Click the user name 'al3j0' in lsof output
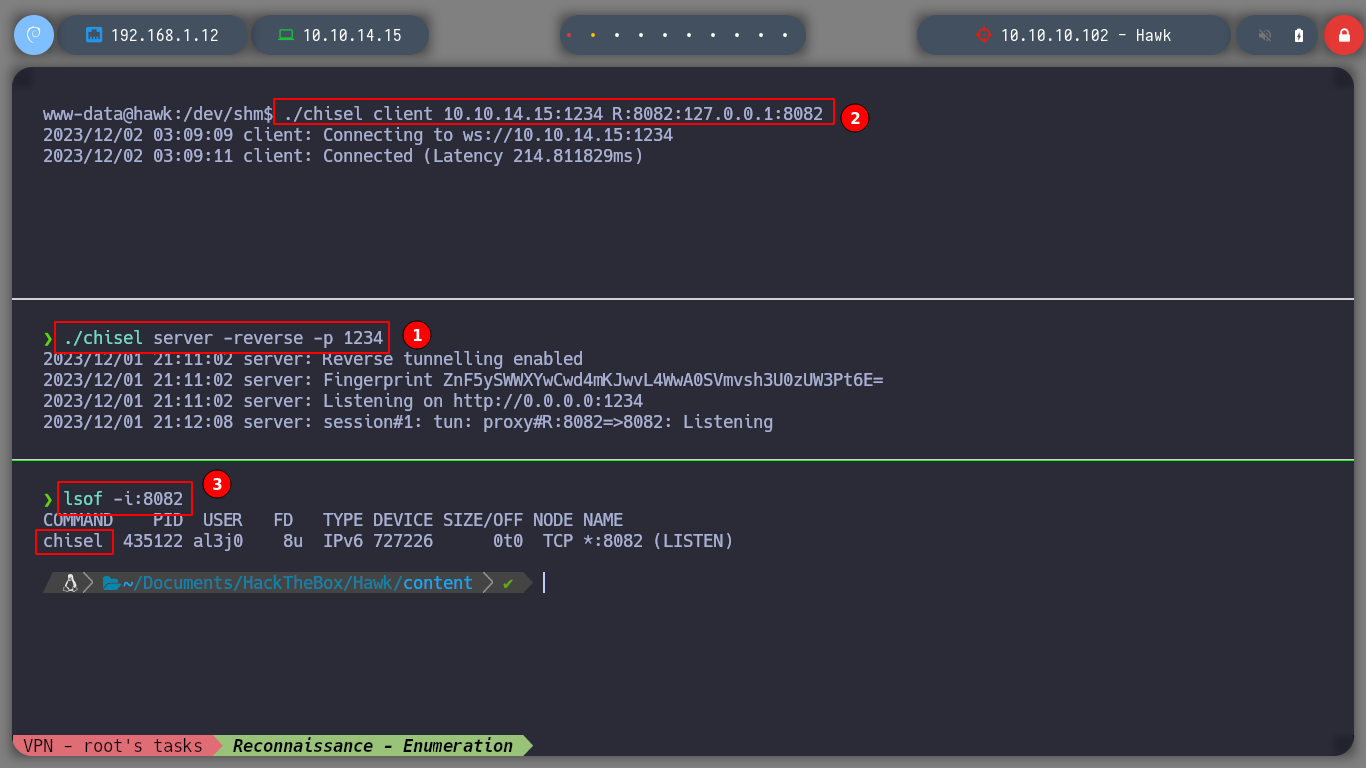 (x=218, y=541)
